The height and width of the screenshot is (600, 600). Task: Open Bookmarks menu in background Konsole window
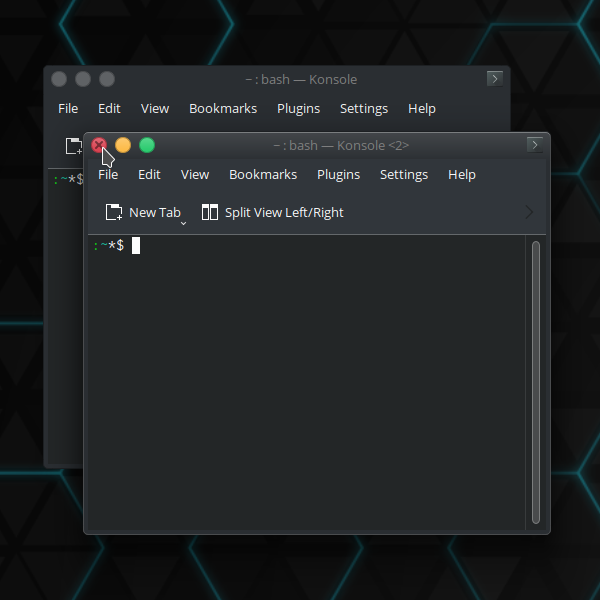223,109
